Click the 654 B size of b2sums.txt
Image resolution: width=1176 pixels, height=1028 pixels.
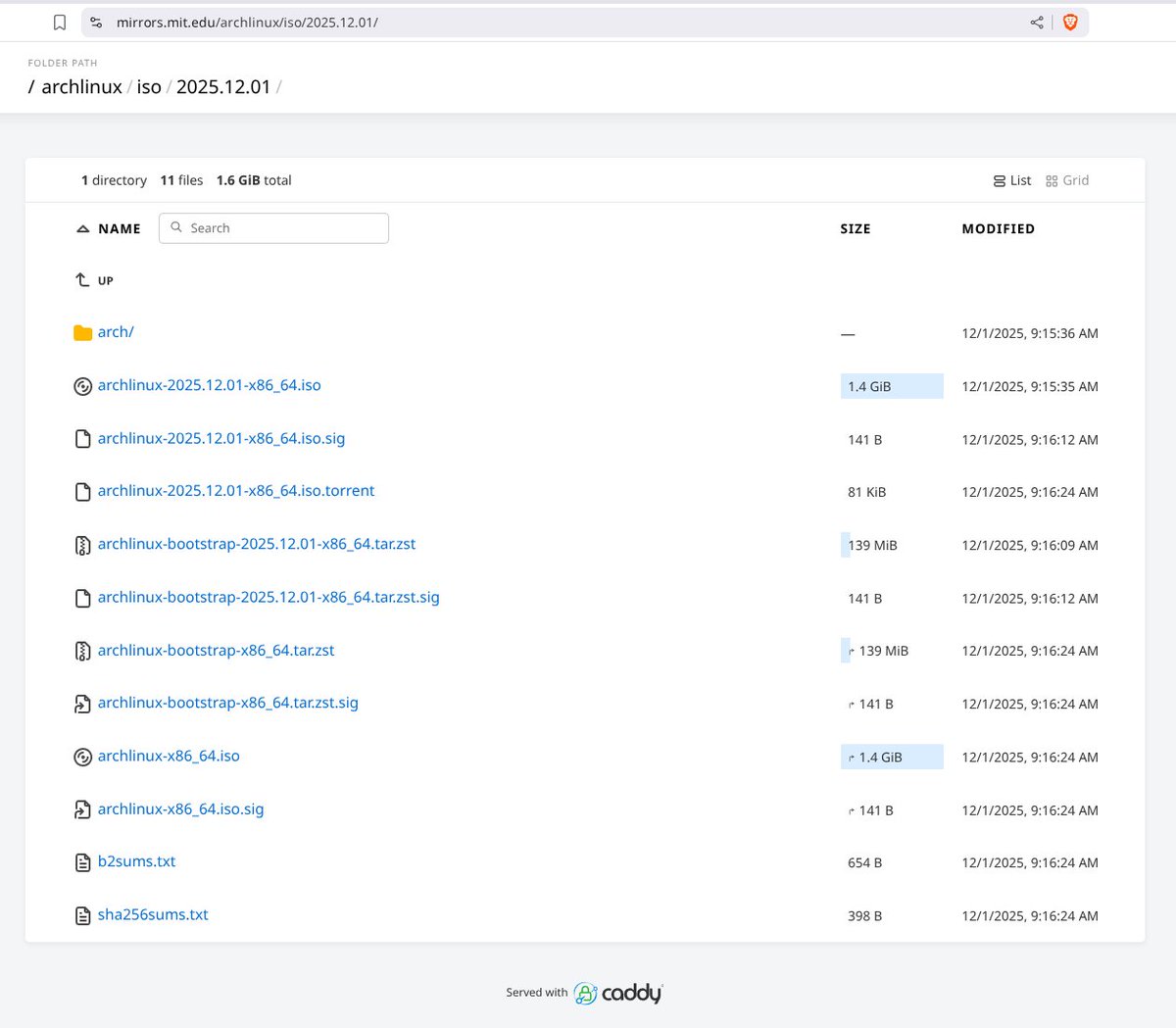[864, 862]
